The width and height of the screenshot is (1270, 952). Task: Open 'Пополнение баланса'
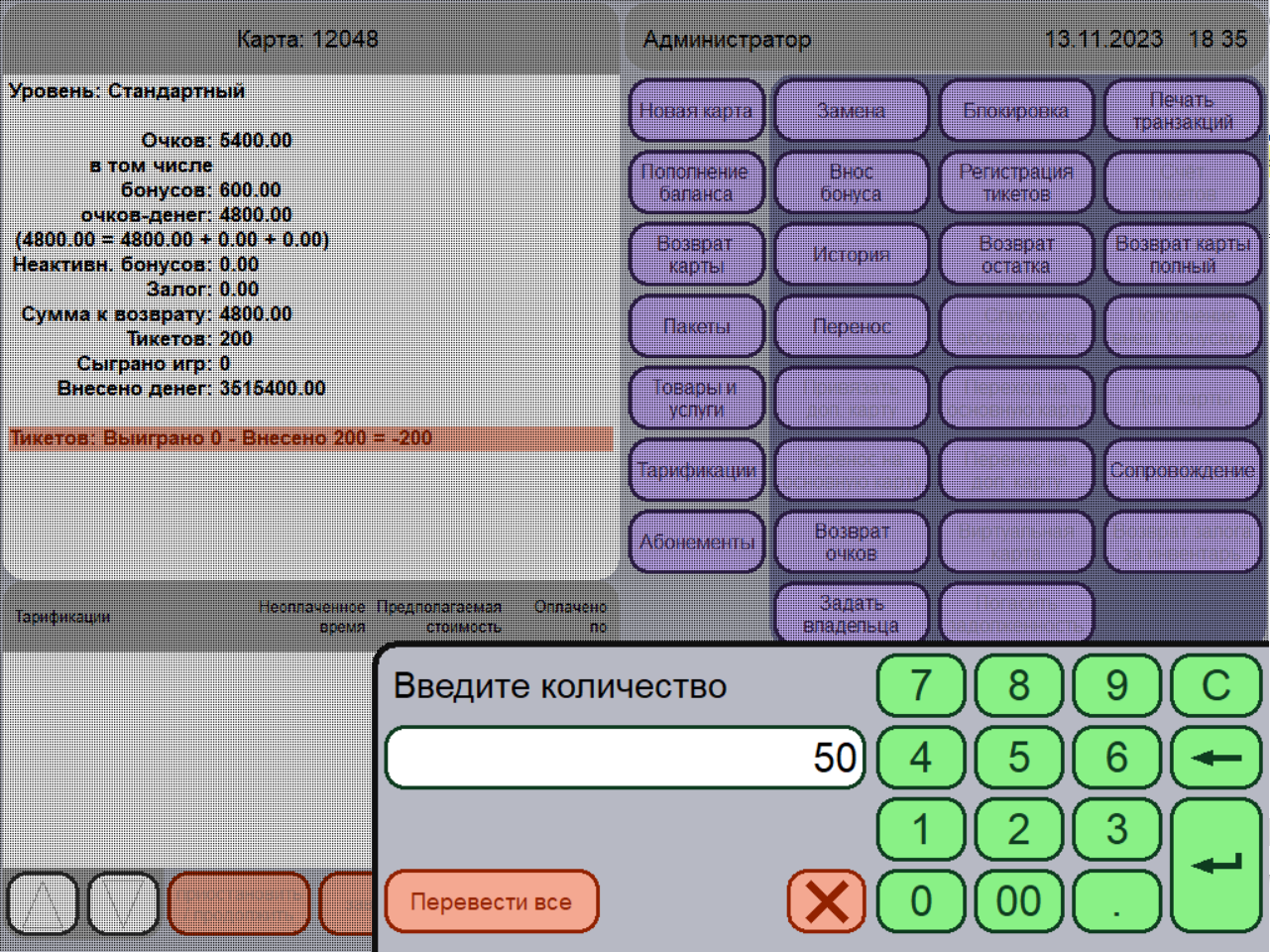[x=696, y=182]
